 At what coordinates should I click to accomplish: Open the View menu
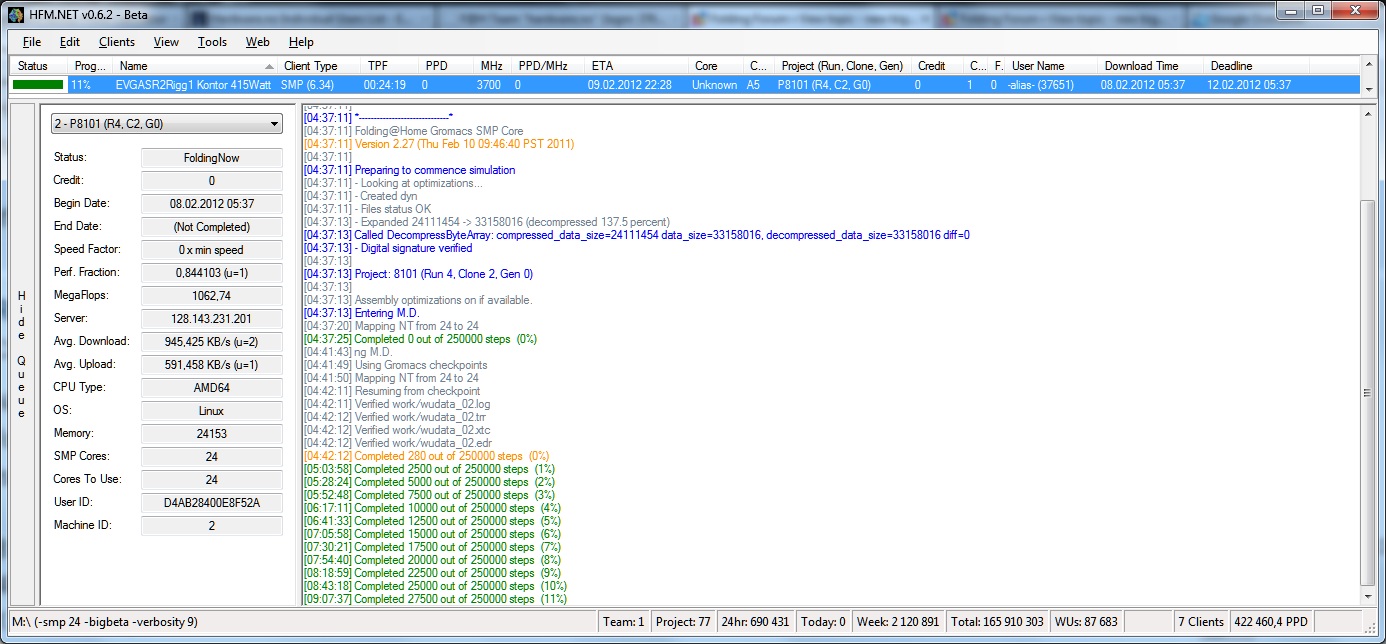pos(166,42)
